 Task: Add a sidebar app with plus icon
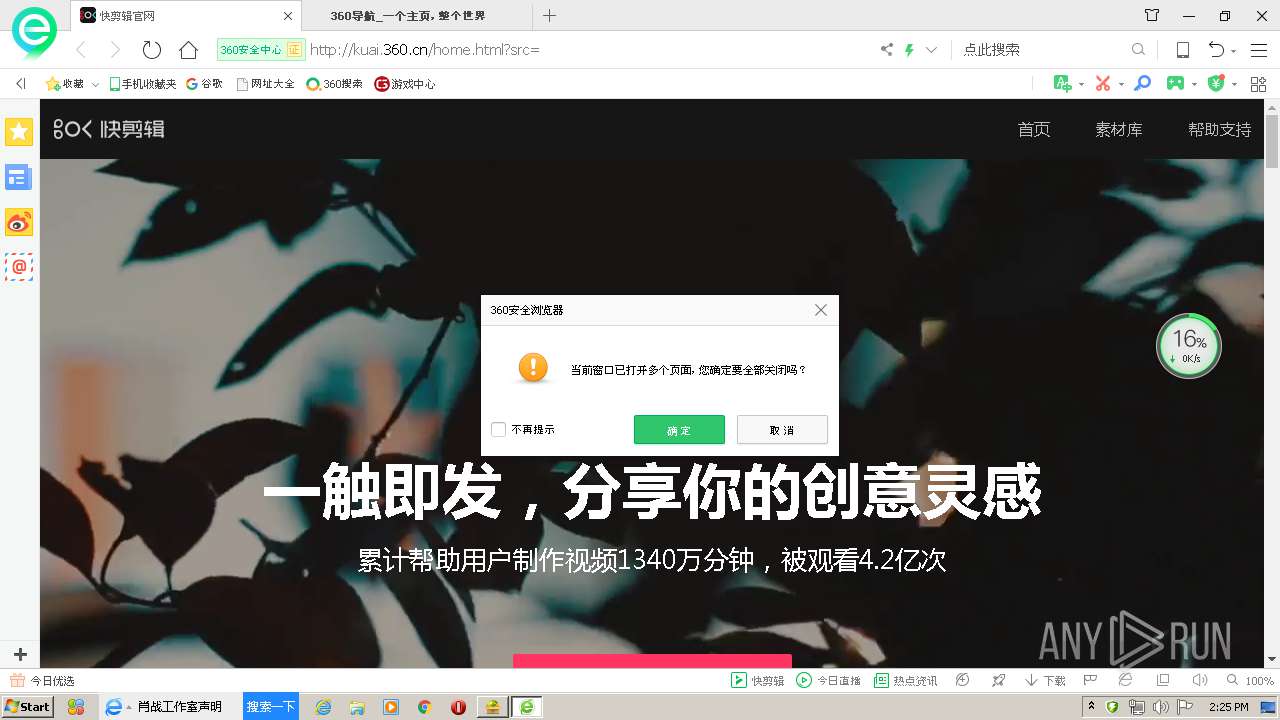tap(20, 655)
